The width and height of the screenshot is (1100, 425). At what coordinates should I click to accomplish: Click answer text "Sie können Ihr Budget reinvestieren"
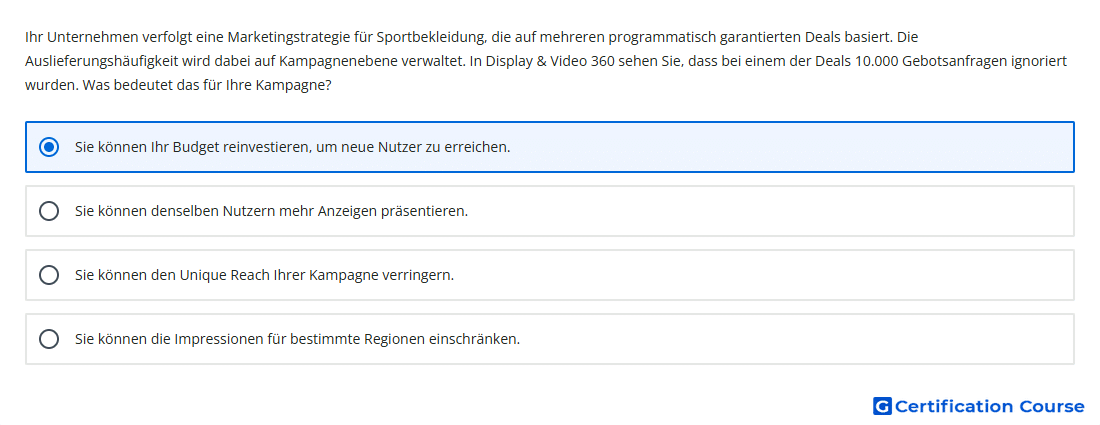click(x=189, y=147)
